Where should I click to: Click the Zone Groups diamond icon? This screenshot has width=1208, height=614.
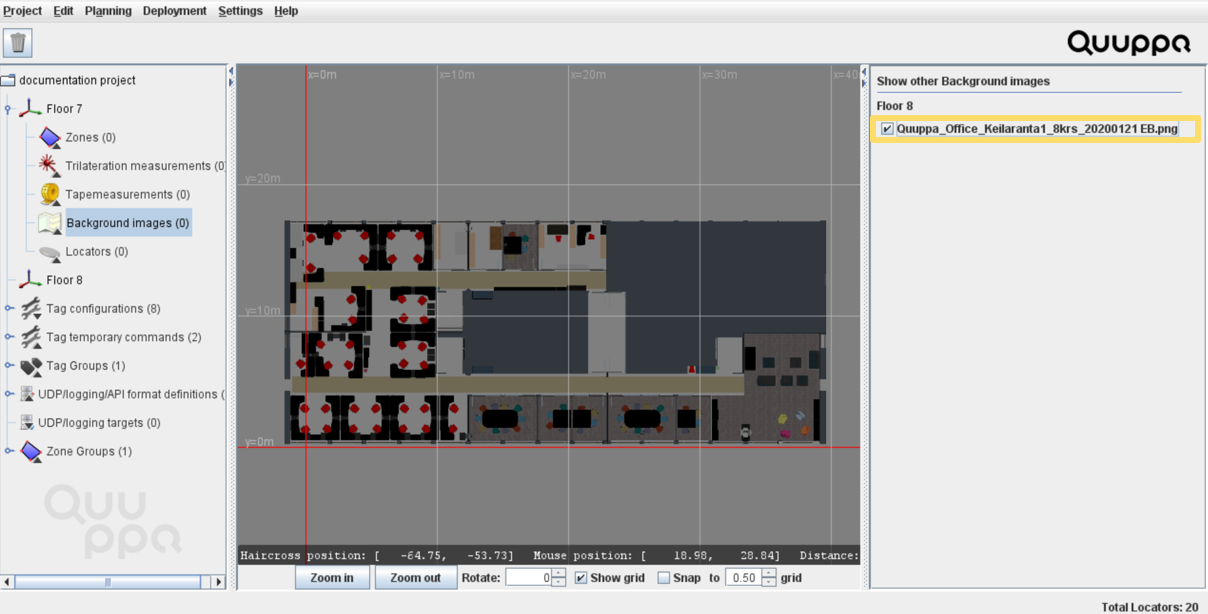[x=31, y=452]
